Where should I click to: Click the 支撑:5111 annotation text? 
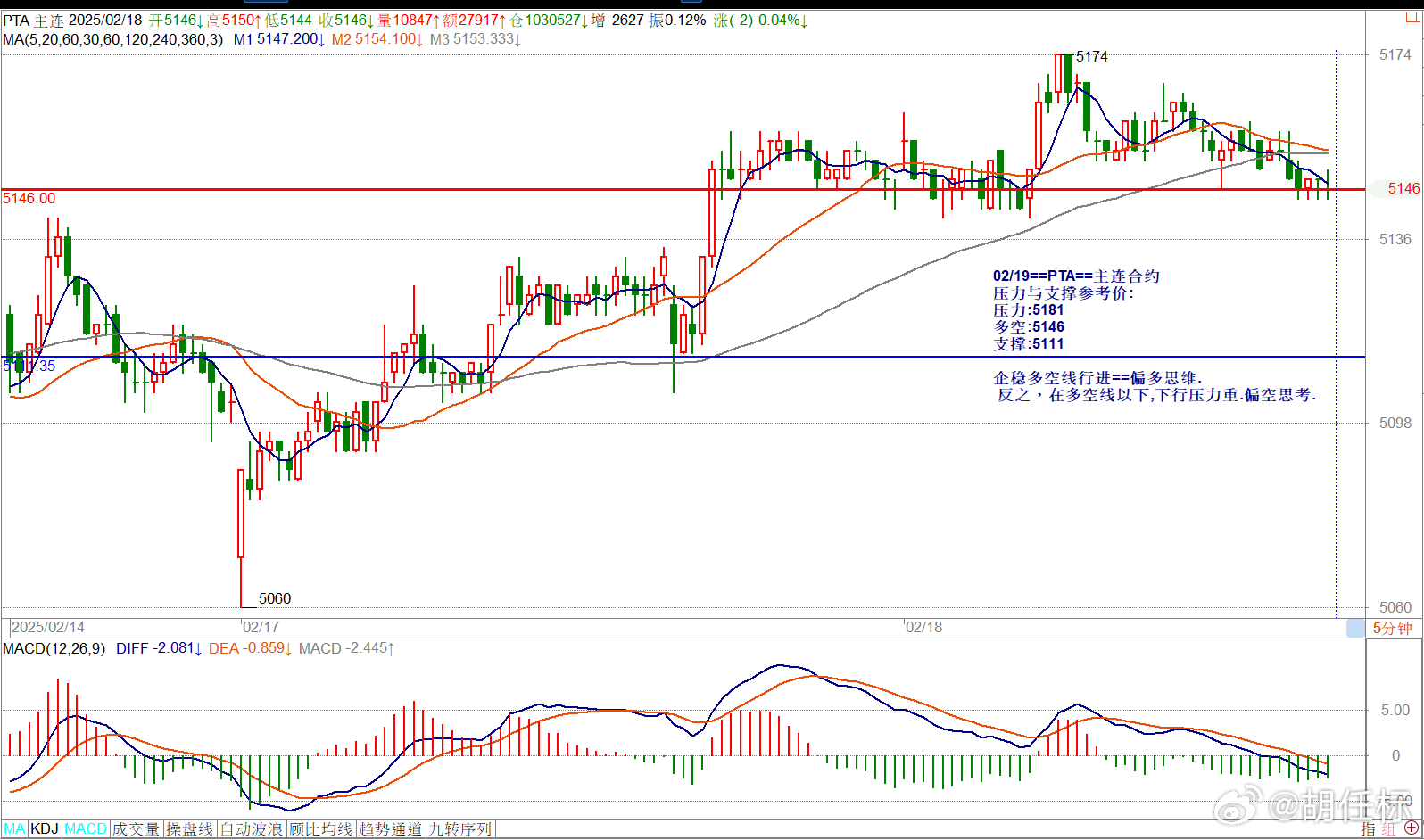tap(1029, 344)
